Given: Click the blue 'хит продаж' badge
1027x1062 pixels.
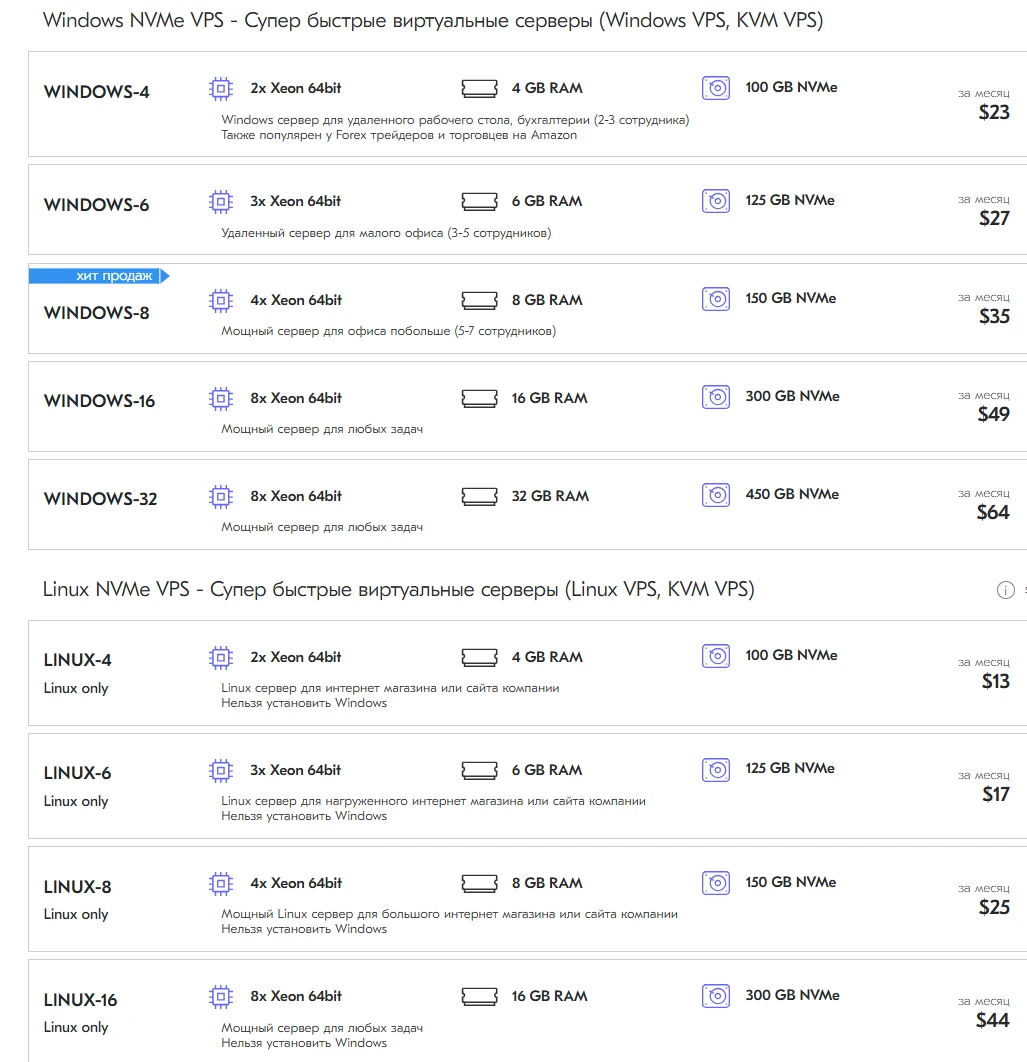Looking at the screenshot, I should (98, 276).
